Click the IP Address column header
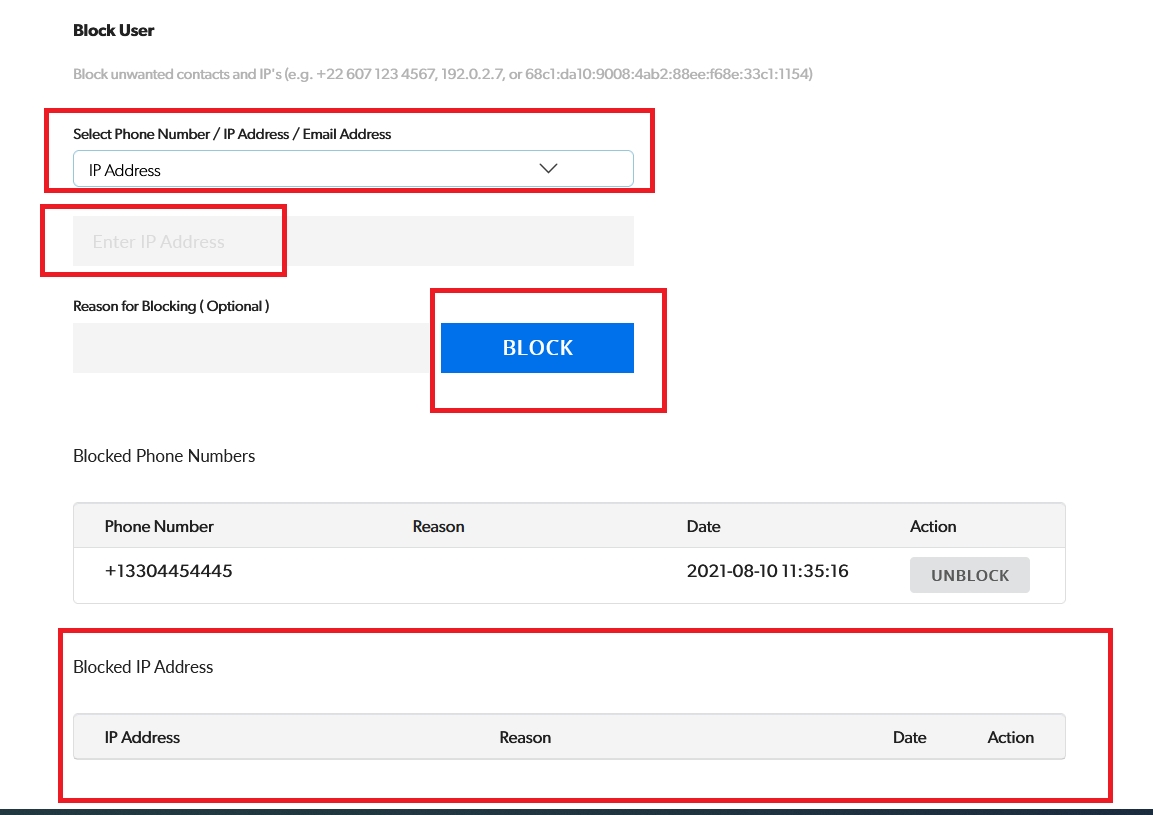 [142, 737]
